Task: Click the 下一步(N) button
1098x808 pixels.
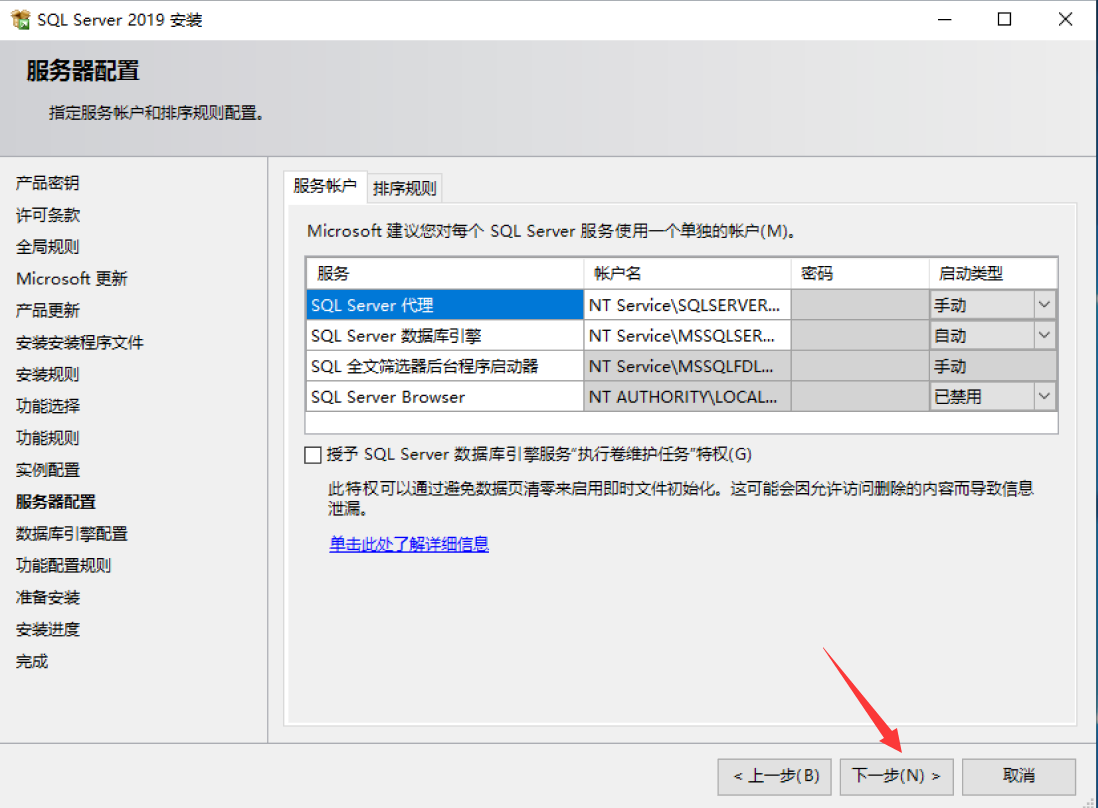Action: [x=896, y=776]
